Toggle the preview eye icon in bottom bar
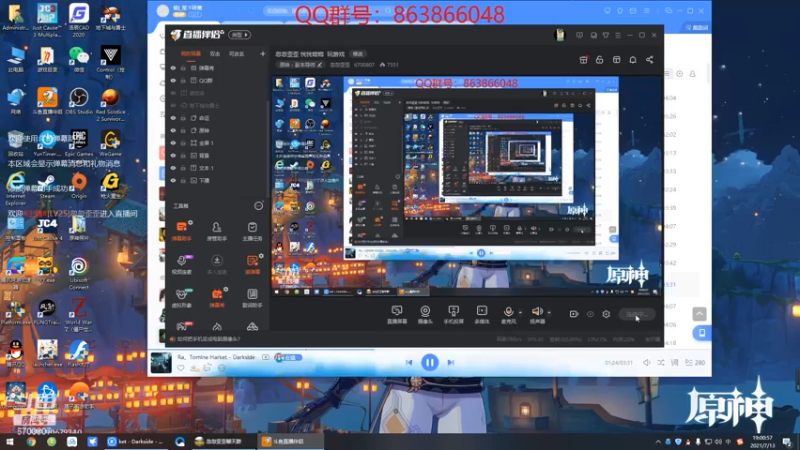800x450 pixels. click(590, 314)
